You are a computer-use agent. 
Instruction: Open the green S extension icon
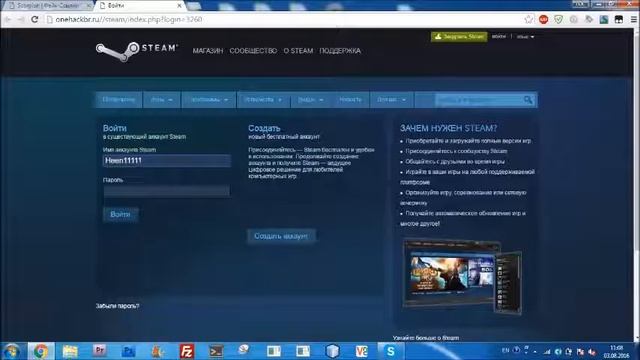point(604,19)
